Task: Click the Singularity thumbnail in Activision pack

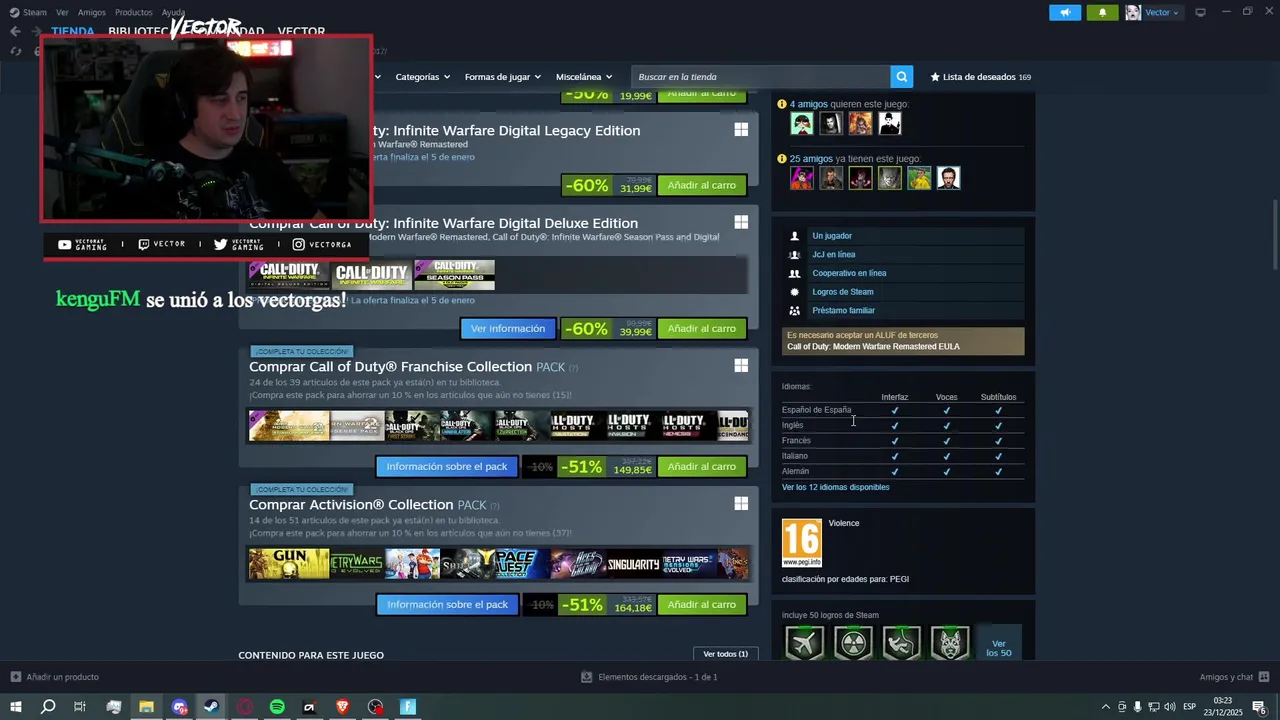Action: (x=633, y=564)
